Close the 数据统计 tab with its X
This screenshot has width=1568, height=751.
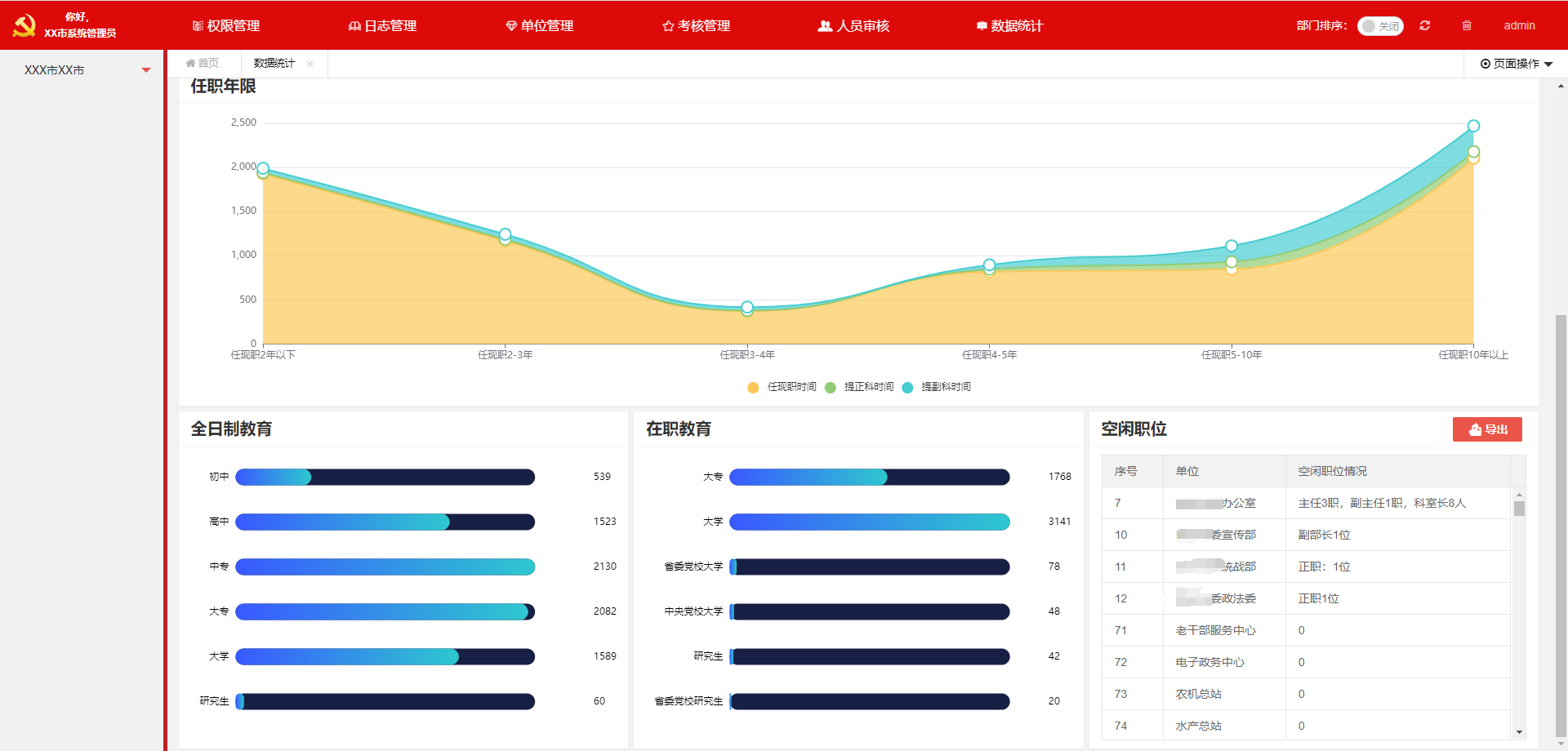[310, 64]
